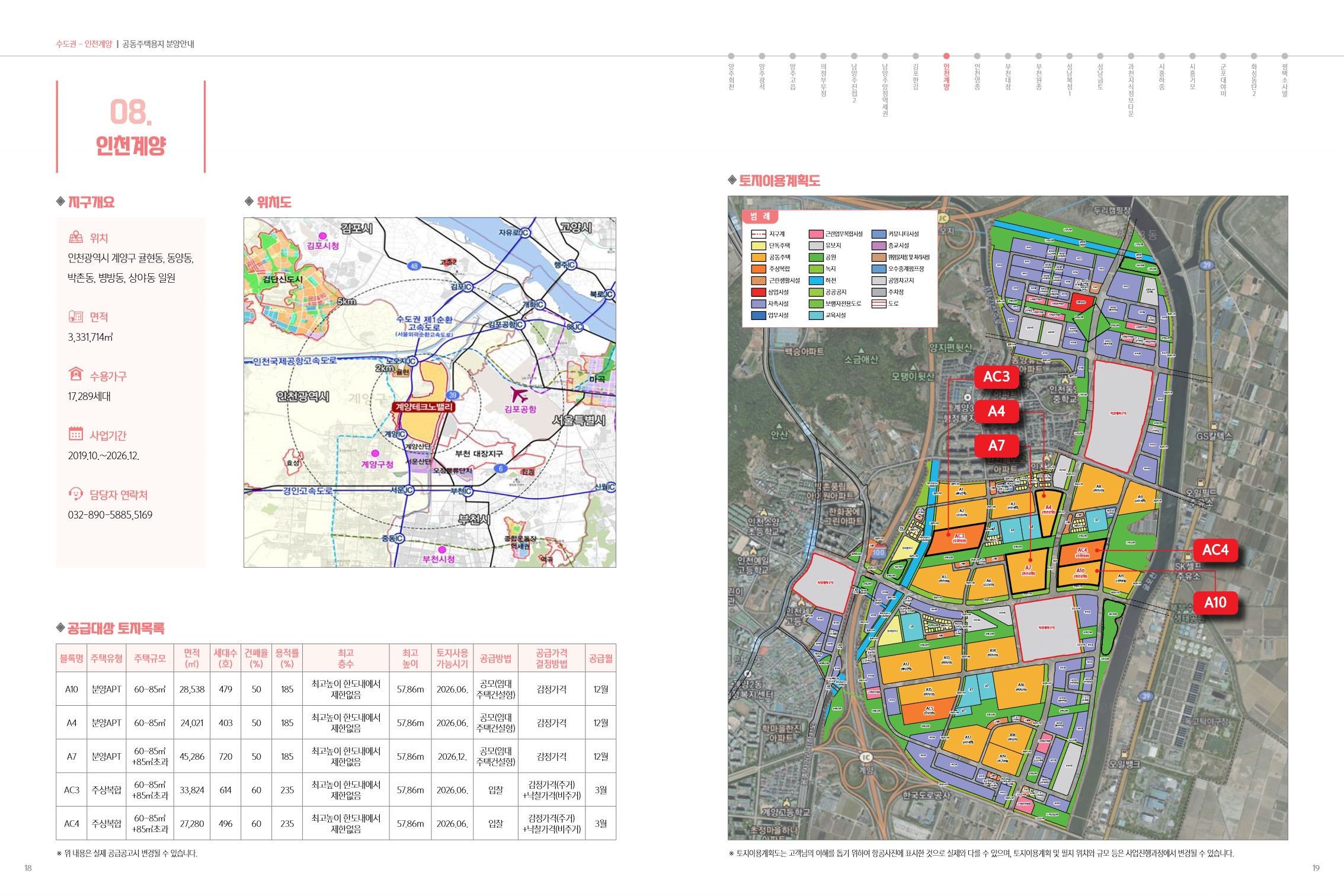Image resolution: width=1344 pixels, height=896 pixels.
Task: Click the route 100 shield on land-use map
Action: click(x=878, y=552)
